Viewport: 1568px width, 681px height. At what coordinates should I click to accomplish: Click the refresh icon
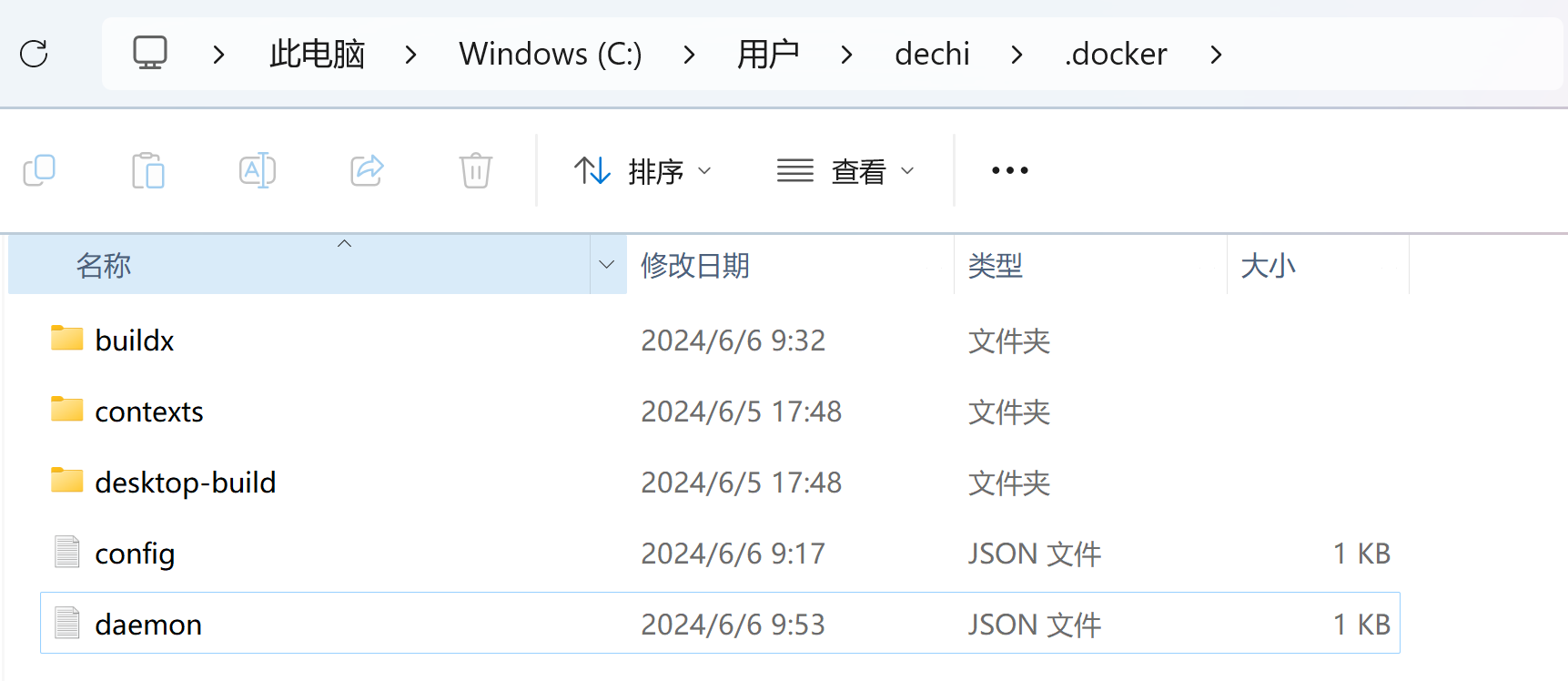click(34, 54)
